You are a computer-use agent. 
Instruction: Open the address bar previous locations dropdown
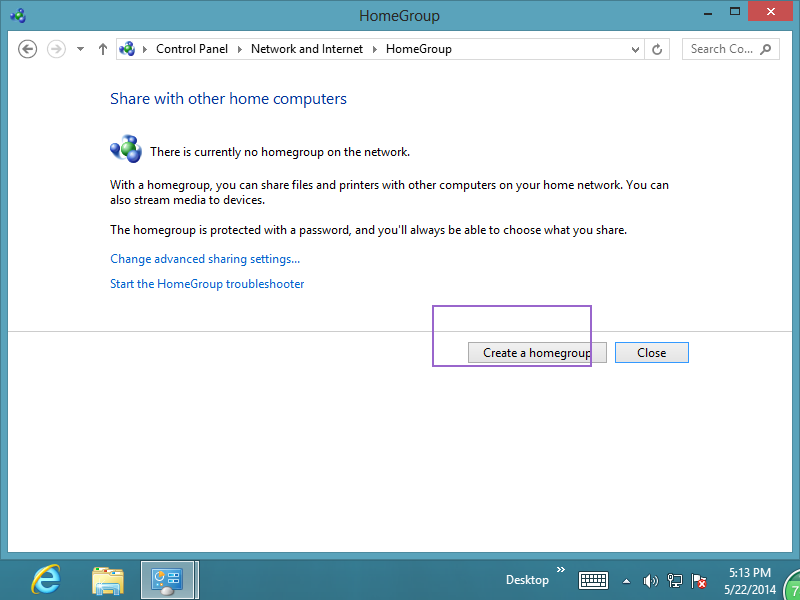(635, 49)
